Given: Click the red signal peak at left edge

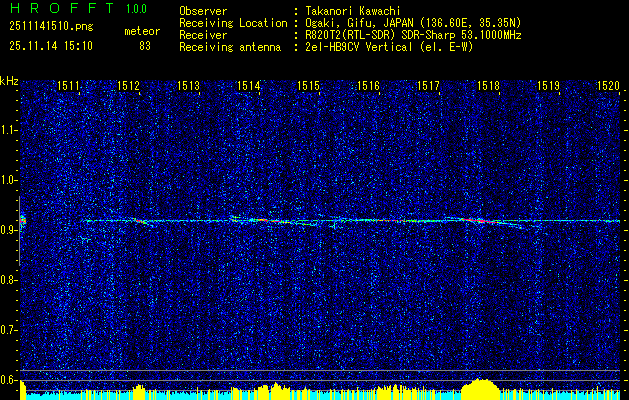Looking at the screenshot, I should (22, 220).
